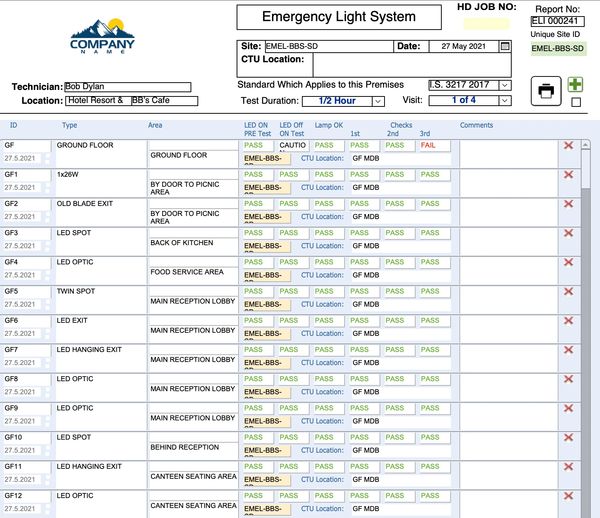Open the Test Duration 1/2 Hour dropdown

pyautogui.click(x=378, y=101)
